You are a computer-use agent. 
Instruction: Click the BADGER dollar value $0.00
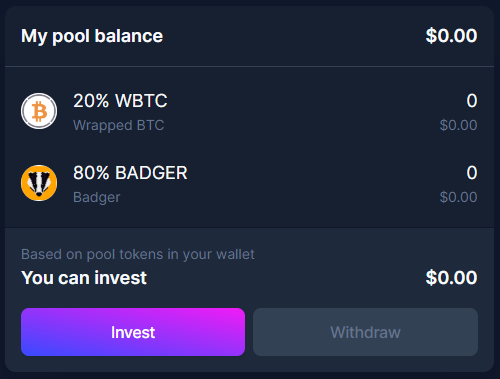pyautogui.click(x=458, y=197)
